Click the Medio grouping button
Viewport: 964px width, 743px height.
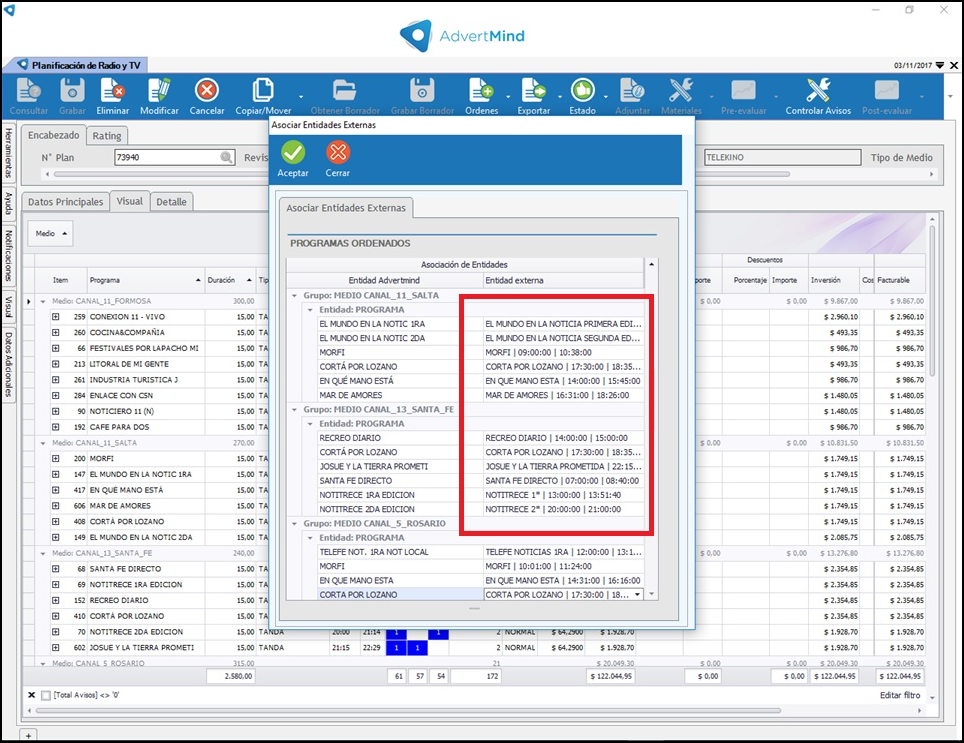(x=50, y=234)
